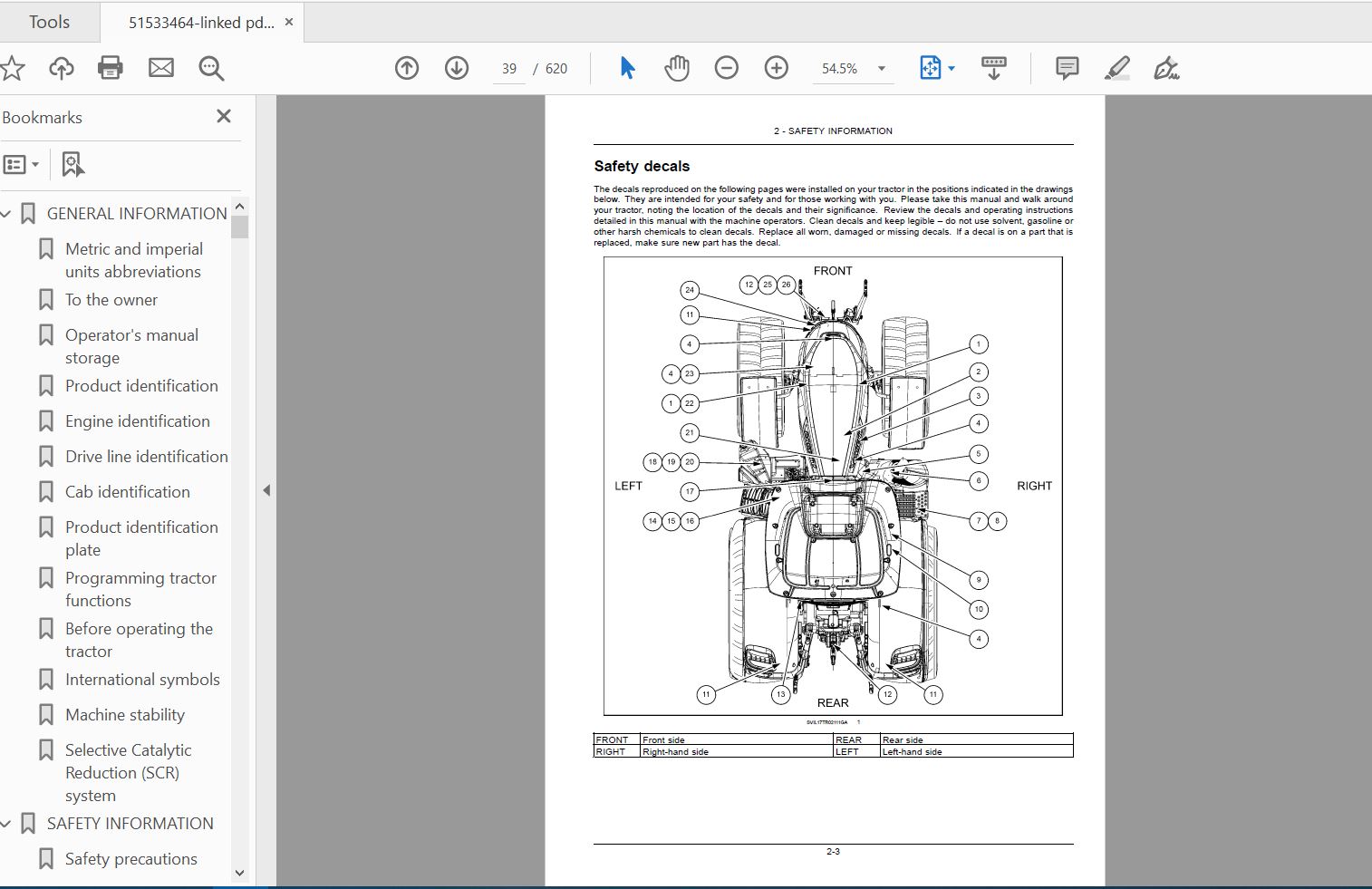This screenshot has width=1372, height=889.
Task: Open the To the owner bookmark
Action: click(111, 300)
